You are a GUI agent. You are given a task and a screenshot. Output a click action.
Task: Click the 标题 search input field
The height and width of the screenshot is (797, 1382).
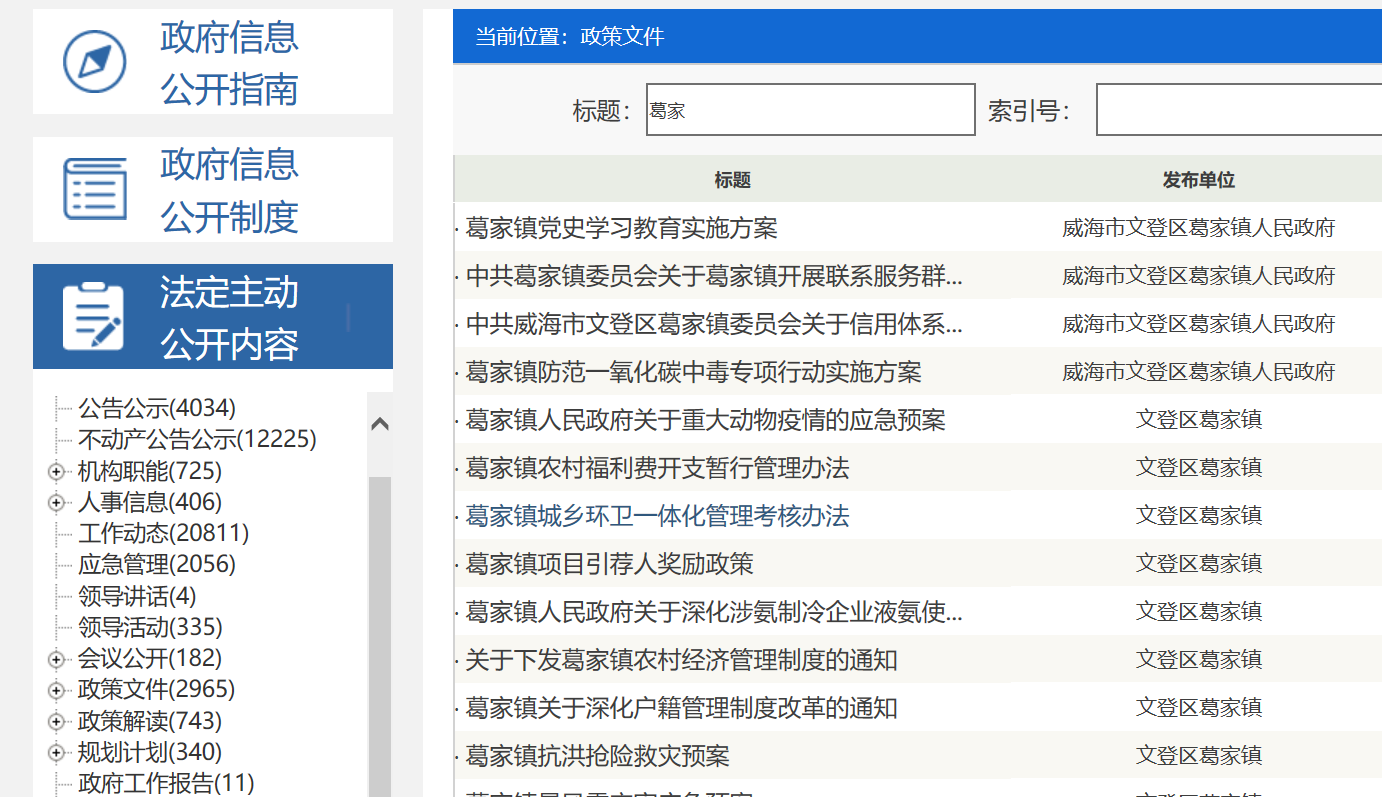[x=810, y=110]
